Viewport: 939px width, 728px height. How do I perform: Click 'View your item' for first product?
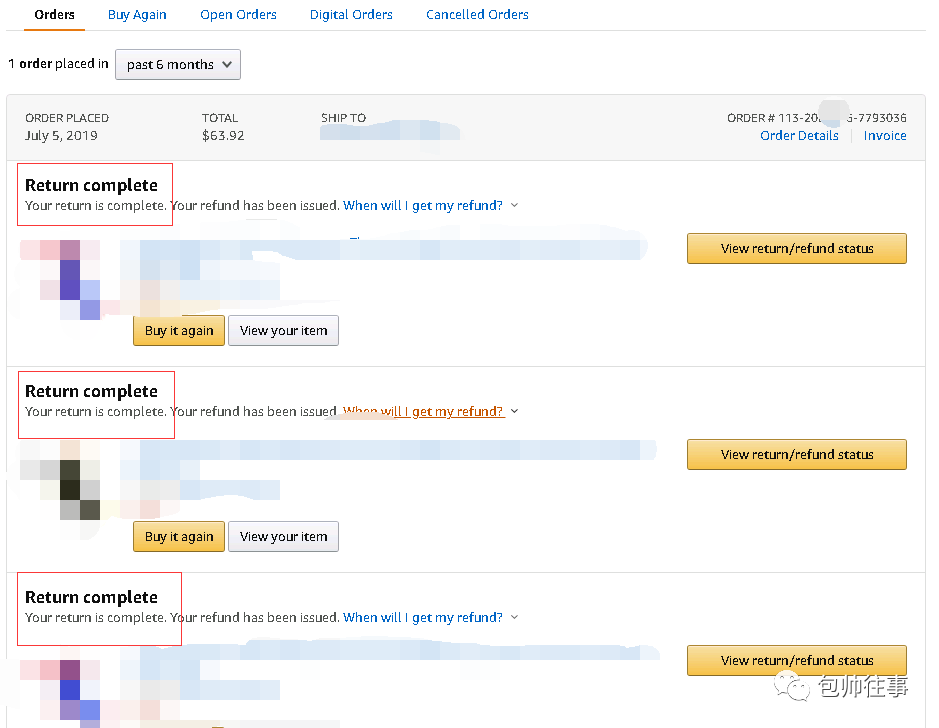(283, 331)
